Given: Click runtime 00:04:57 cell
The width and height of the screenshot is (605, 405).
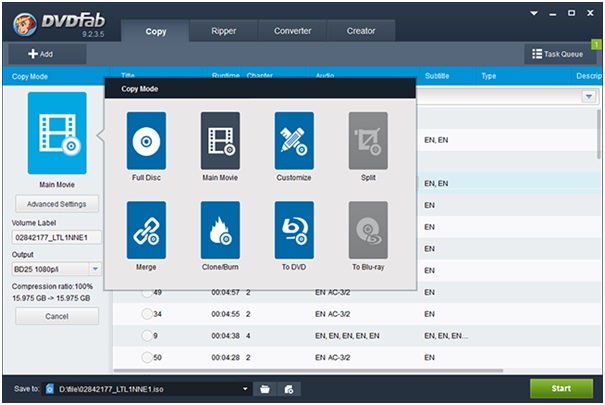Looking at the screenshot, I should (x=225, y=292).
